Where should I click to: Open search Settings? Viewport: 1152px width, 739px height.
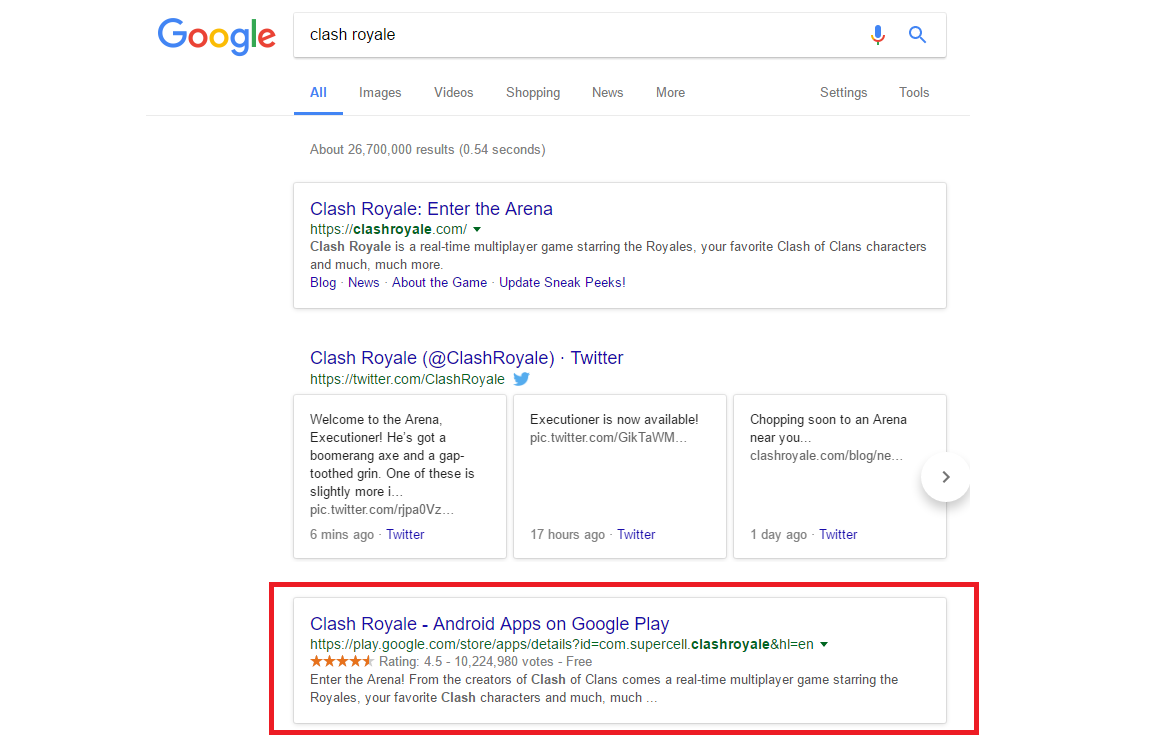pos(843,92)
